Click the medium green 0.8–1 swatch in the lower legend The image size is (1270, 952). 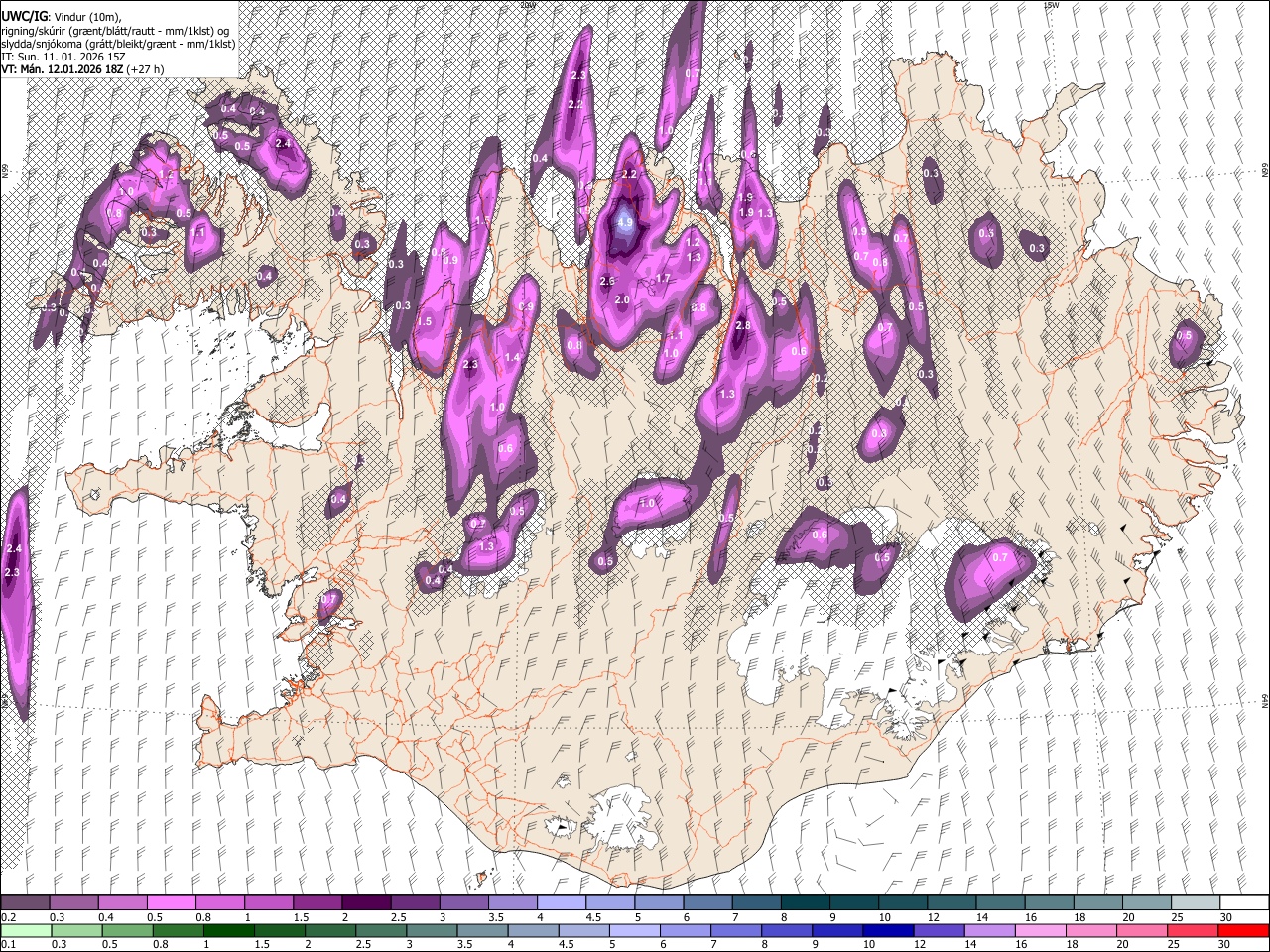click(178, 930)
